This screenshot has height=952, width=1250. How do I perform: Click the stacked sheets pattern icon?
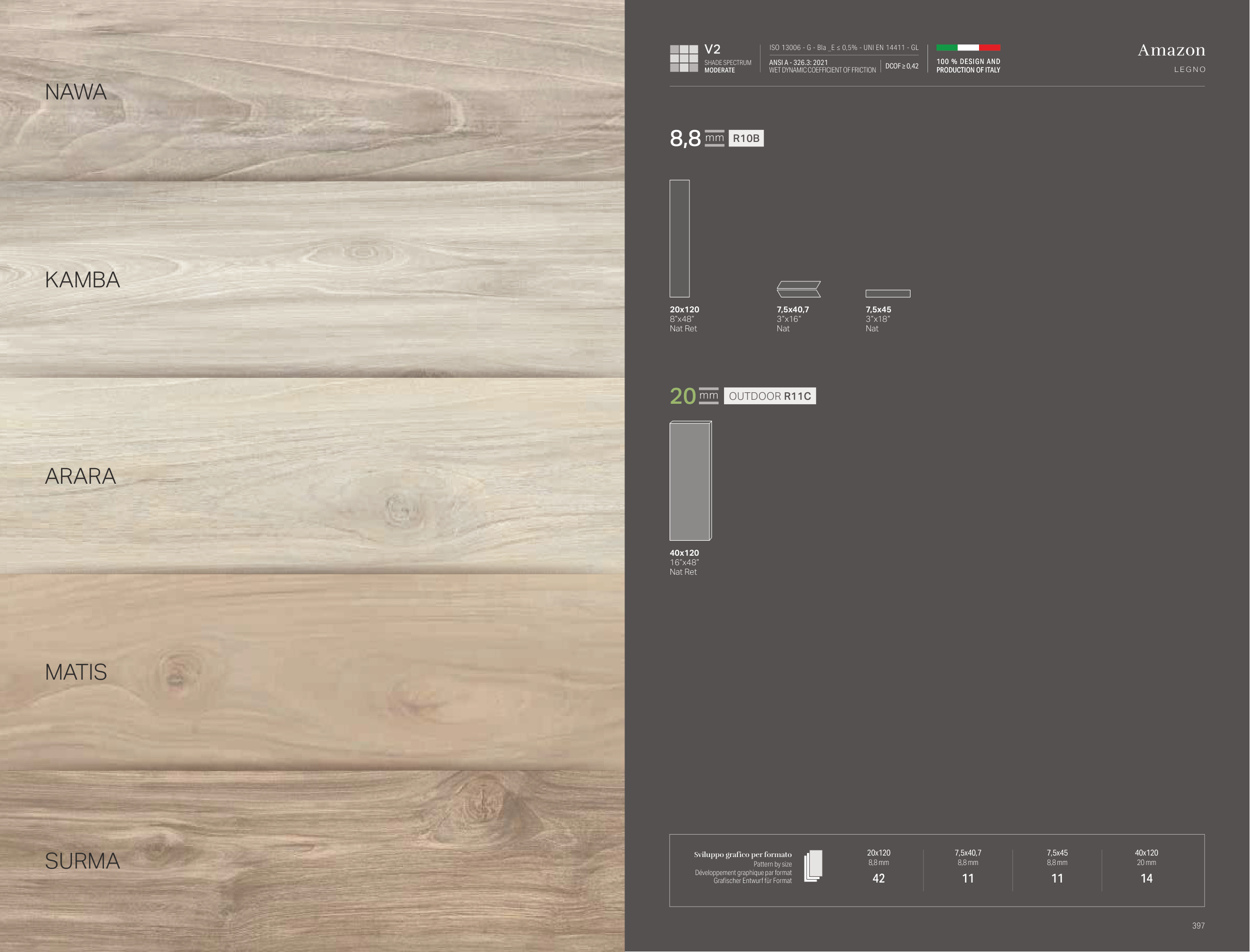[x=813, y=866]
